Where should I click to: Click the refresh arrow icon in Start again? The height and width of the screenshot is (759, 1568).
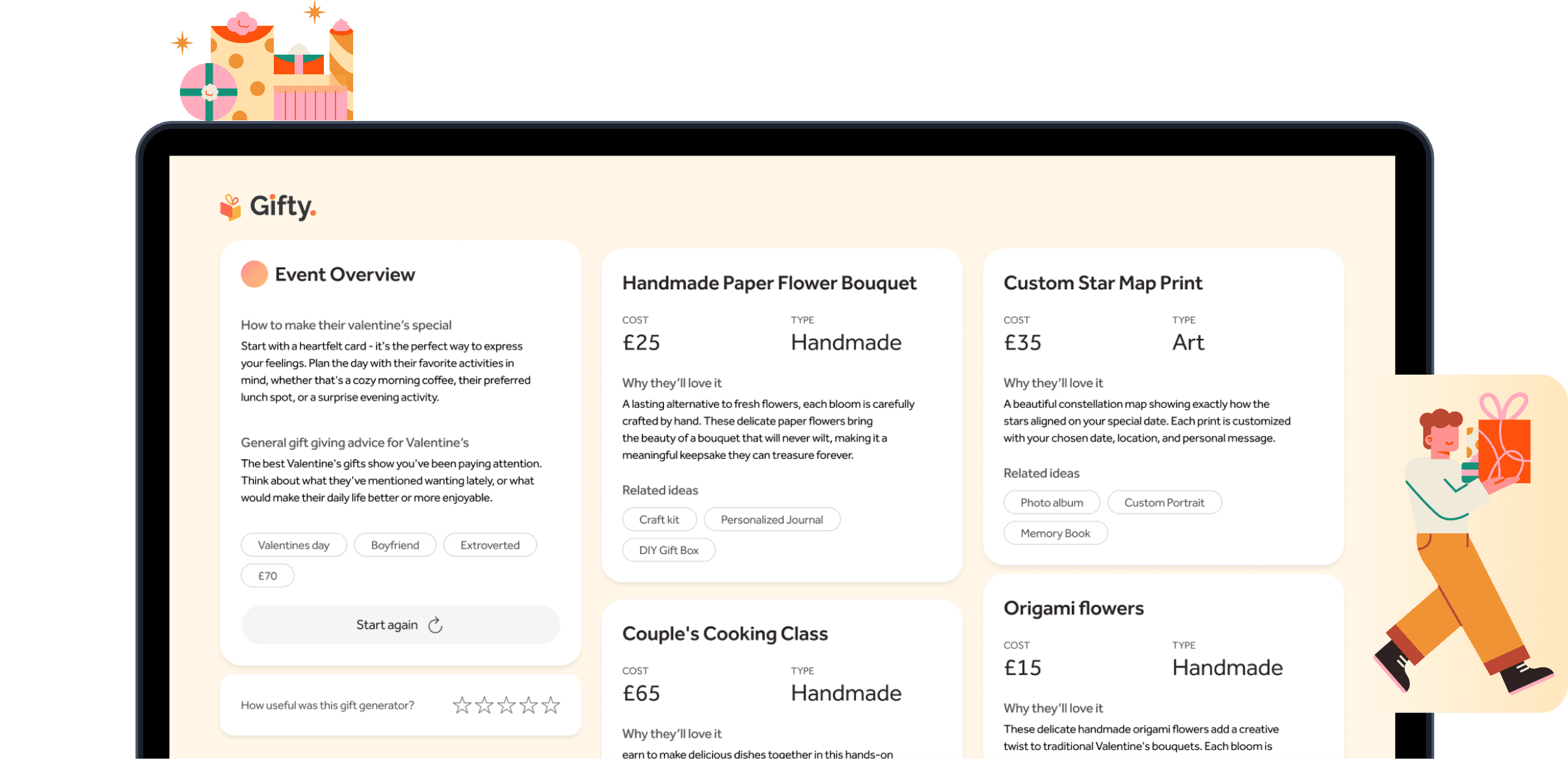point(436,625)
